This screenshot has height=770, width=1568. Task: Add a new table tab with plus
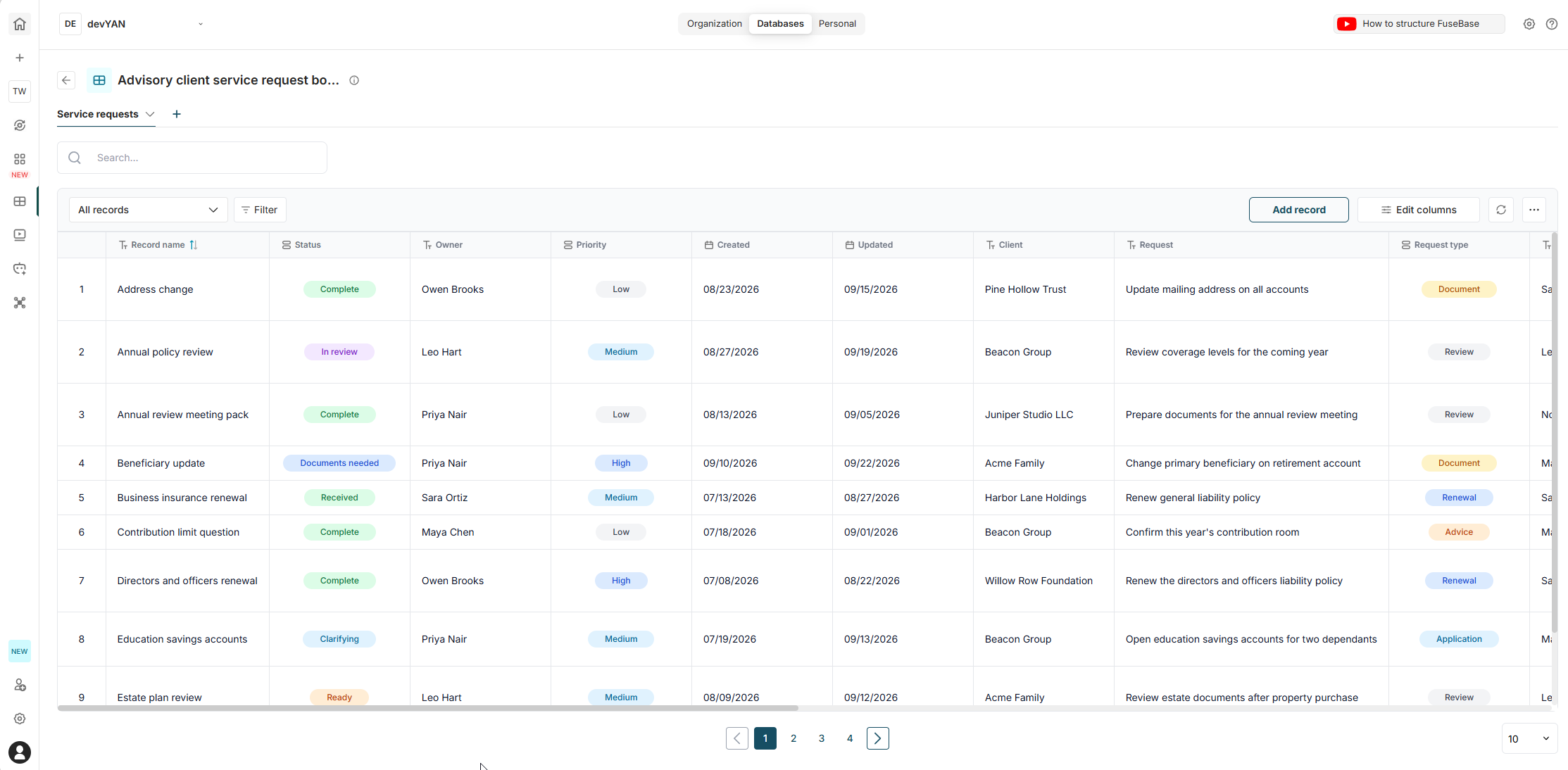177,114
